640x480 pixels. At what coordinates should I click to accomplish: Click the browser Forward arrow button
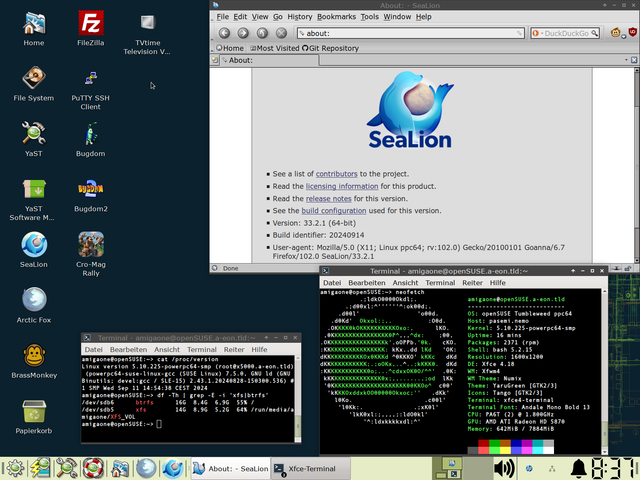coord(243,33)
